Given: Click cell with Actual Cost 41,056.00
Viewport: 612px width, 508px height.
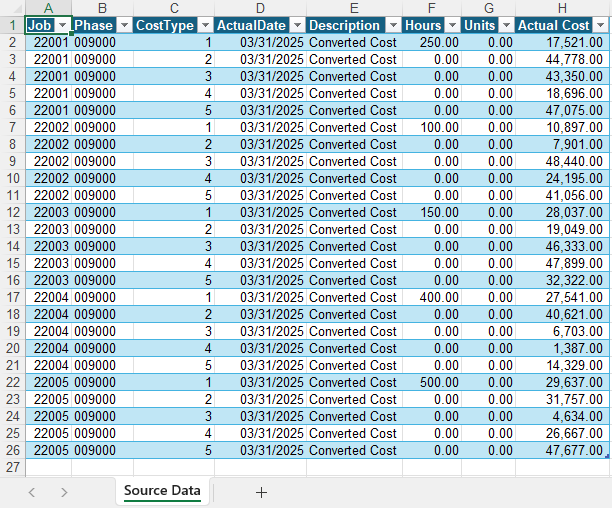Looking at the screenshot, I should coord(562,195).
